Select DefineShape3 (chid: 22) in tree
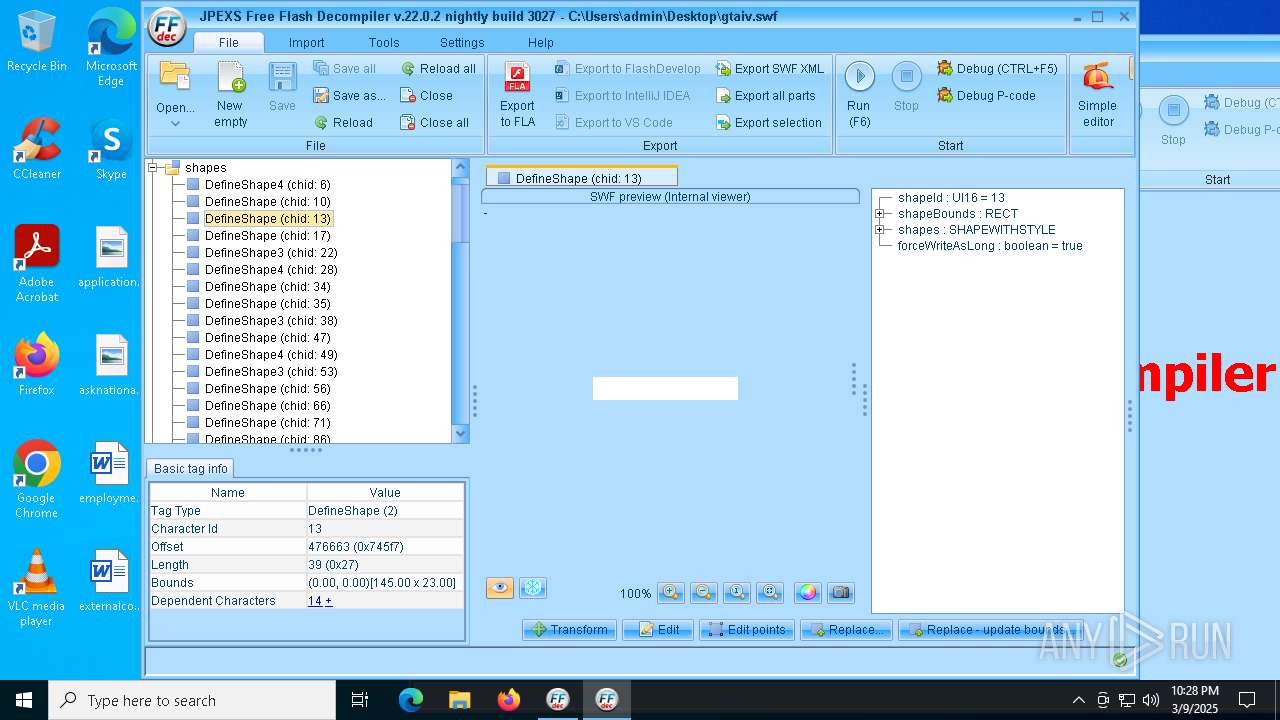The image size is (1280, 720). coord(271,252)
